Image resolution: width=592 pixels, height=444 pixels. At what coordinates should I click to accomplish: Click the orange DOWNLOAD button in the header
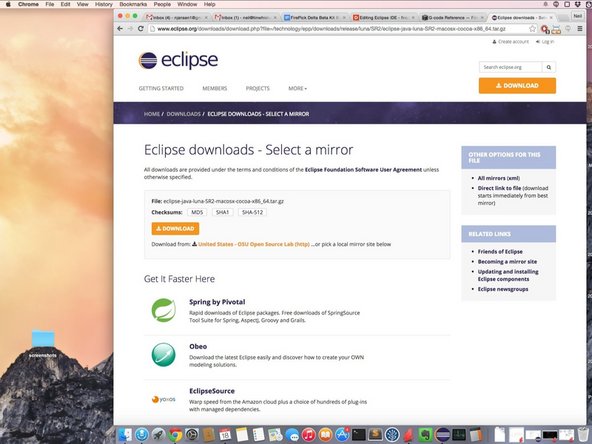[x=517, y=86]
